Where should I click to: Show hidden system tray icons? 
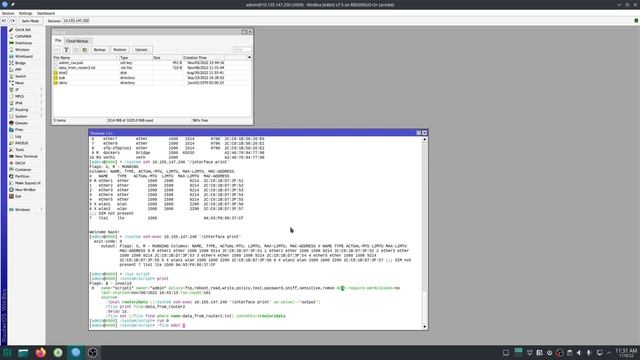(x=609, y=353)
